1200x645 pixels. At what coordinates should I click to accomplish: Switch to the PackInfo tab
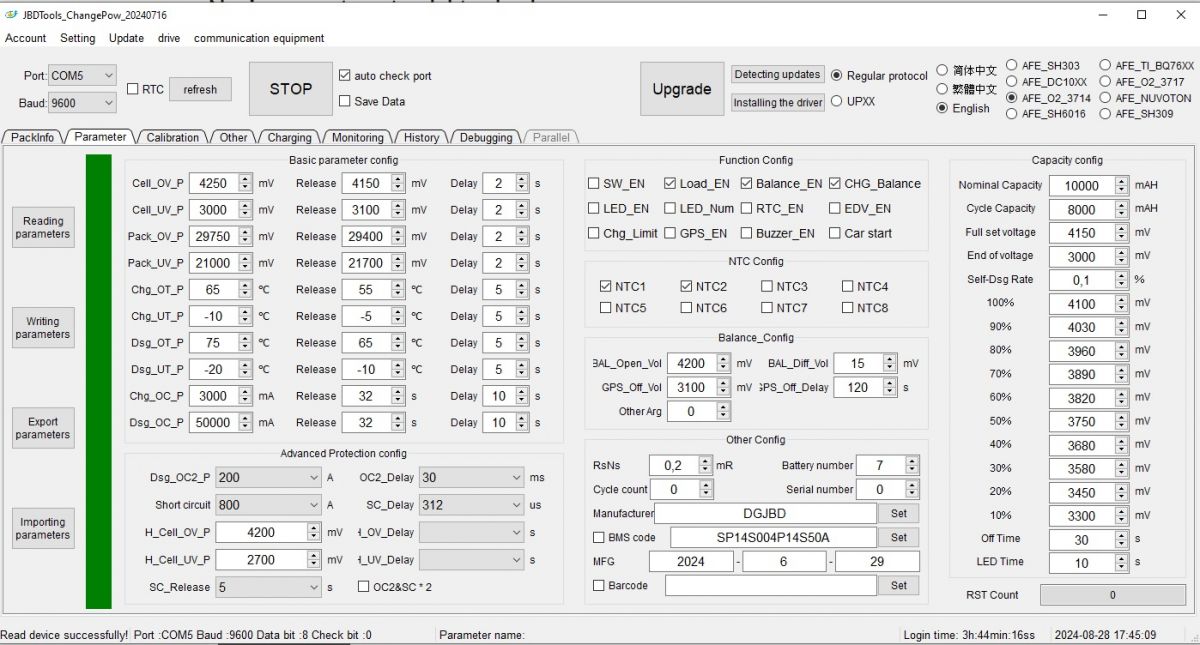[x=33, y=137]
